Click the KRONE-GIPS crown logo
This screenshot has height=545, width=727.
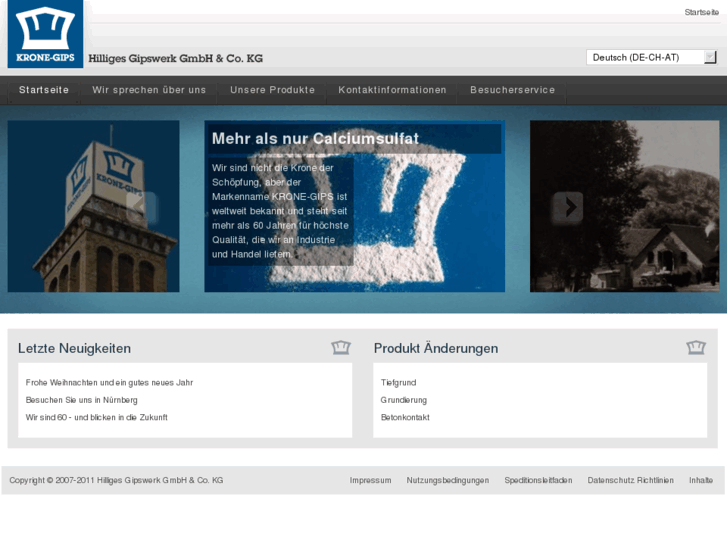coord(45,34)
